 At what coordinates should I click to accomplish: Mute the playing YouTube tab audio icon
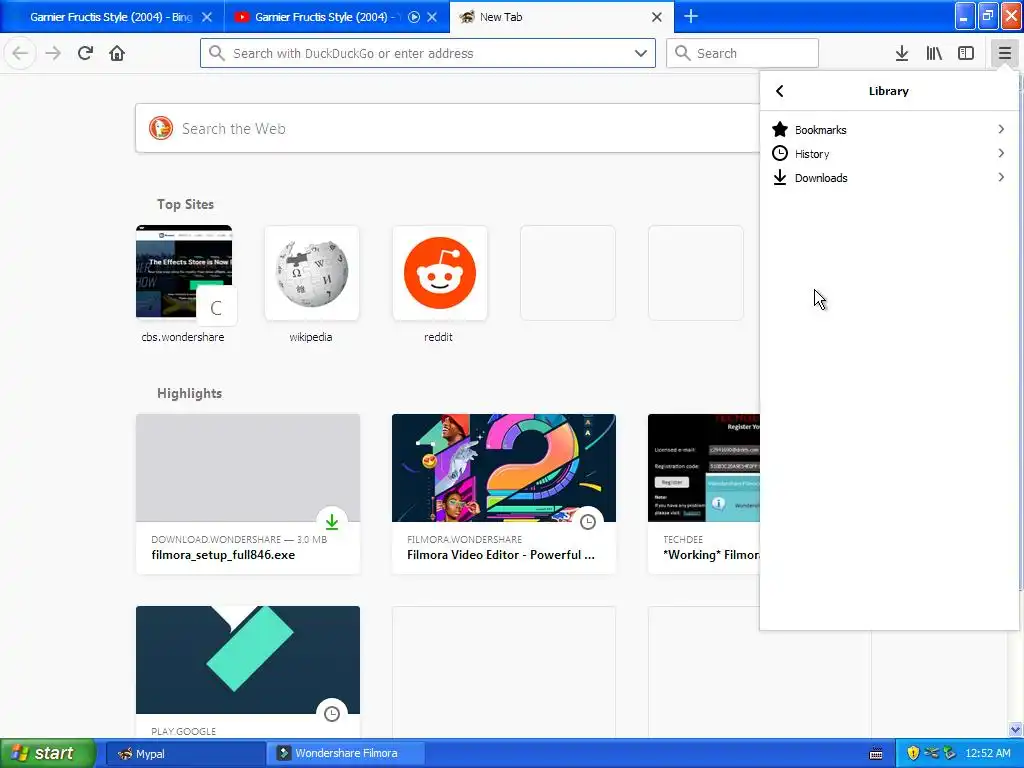coord(413,17)
